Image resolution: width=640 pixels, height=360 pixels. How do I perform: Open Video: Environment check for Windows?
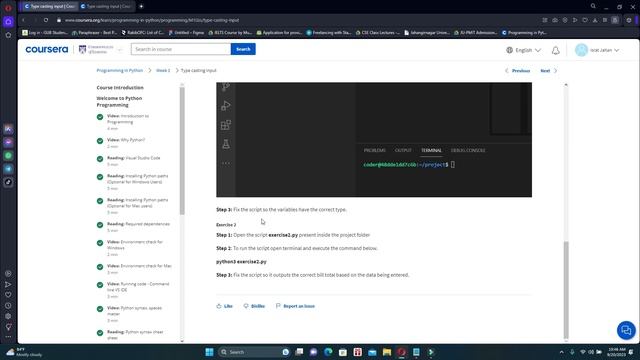pyautogui.click(x=135, y=245)
